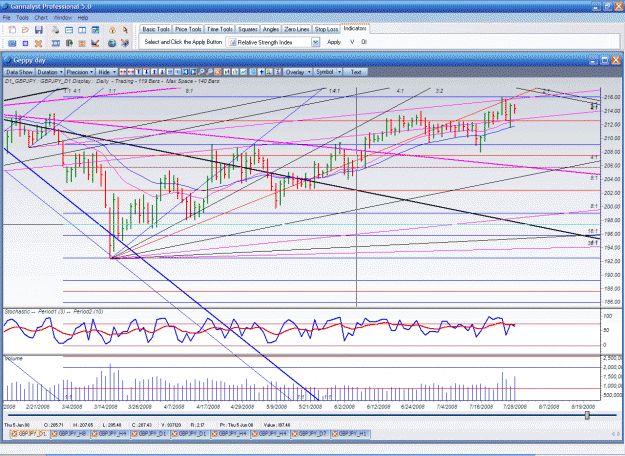Click the second magnifier zoom icon

coord(210,72)
